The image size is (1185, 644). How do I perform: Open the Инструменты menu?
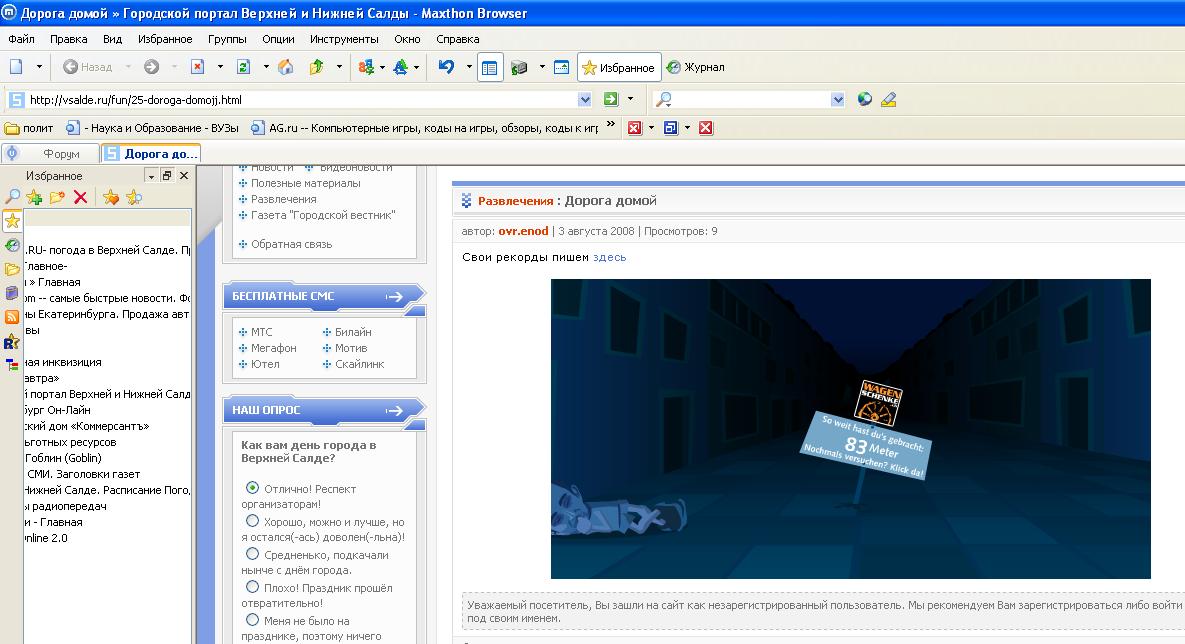tap(344, 39)
